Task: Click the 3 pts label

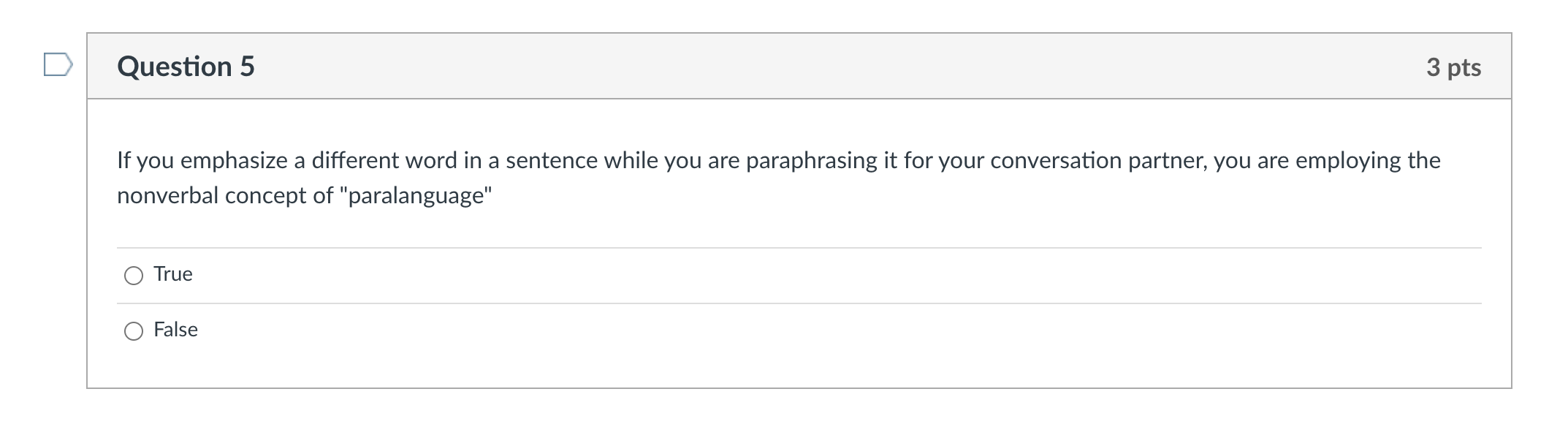Action: pyautogui.click(x=1455, y=67)
